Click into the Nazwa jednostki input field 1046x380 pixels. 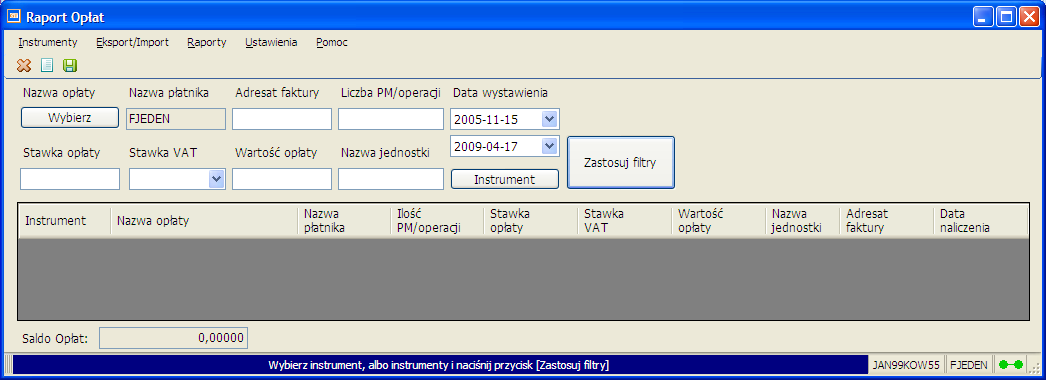[x=391, y=179]
